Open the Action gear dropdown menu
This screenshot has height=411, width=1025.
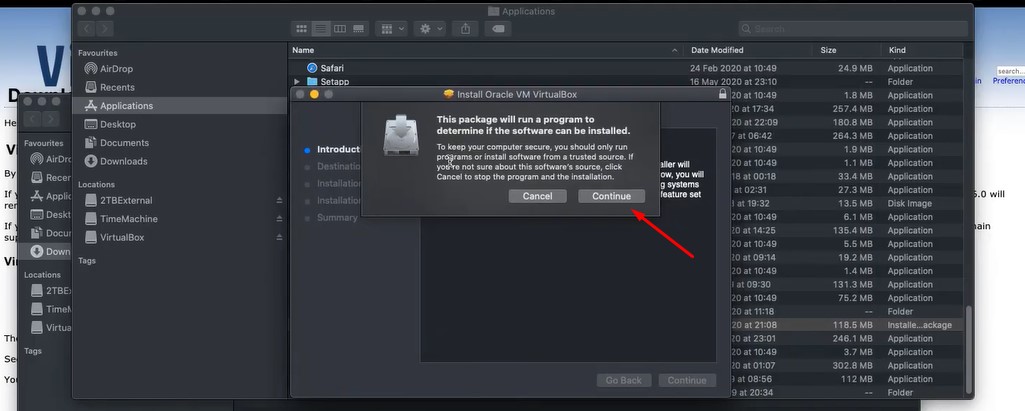tap(431, 29)
